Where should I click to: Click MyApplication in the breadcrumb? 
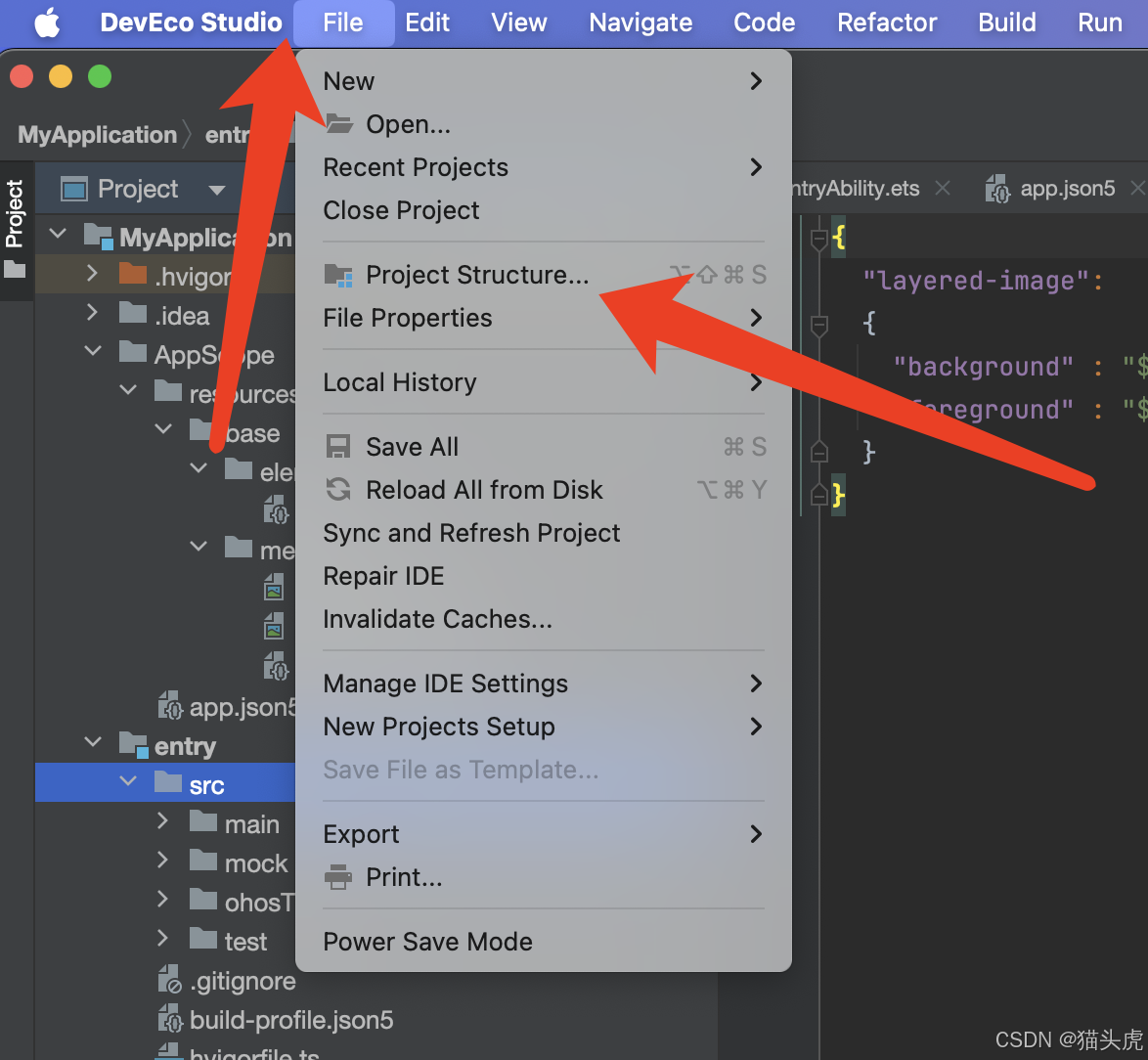pyautogui.click(x=98, y=135)
